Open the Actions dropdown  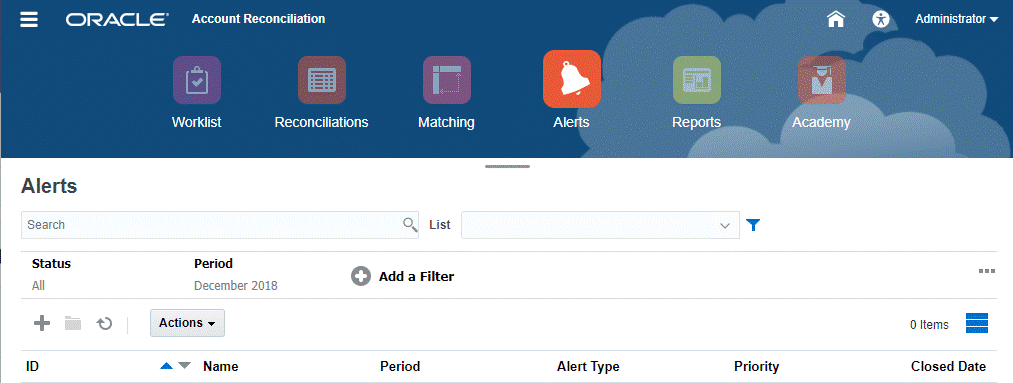tap(187, 323)
